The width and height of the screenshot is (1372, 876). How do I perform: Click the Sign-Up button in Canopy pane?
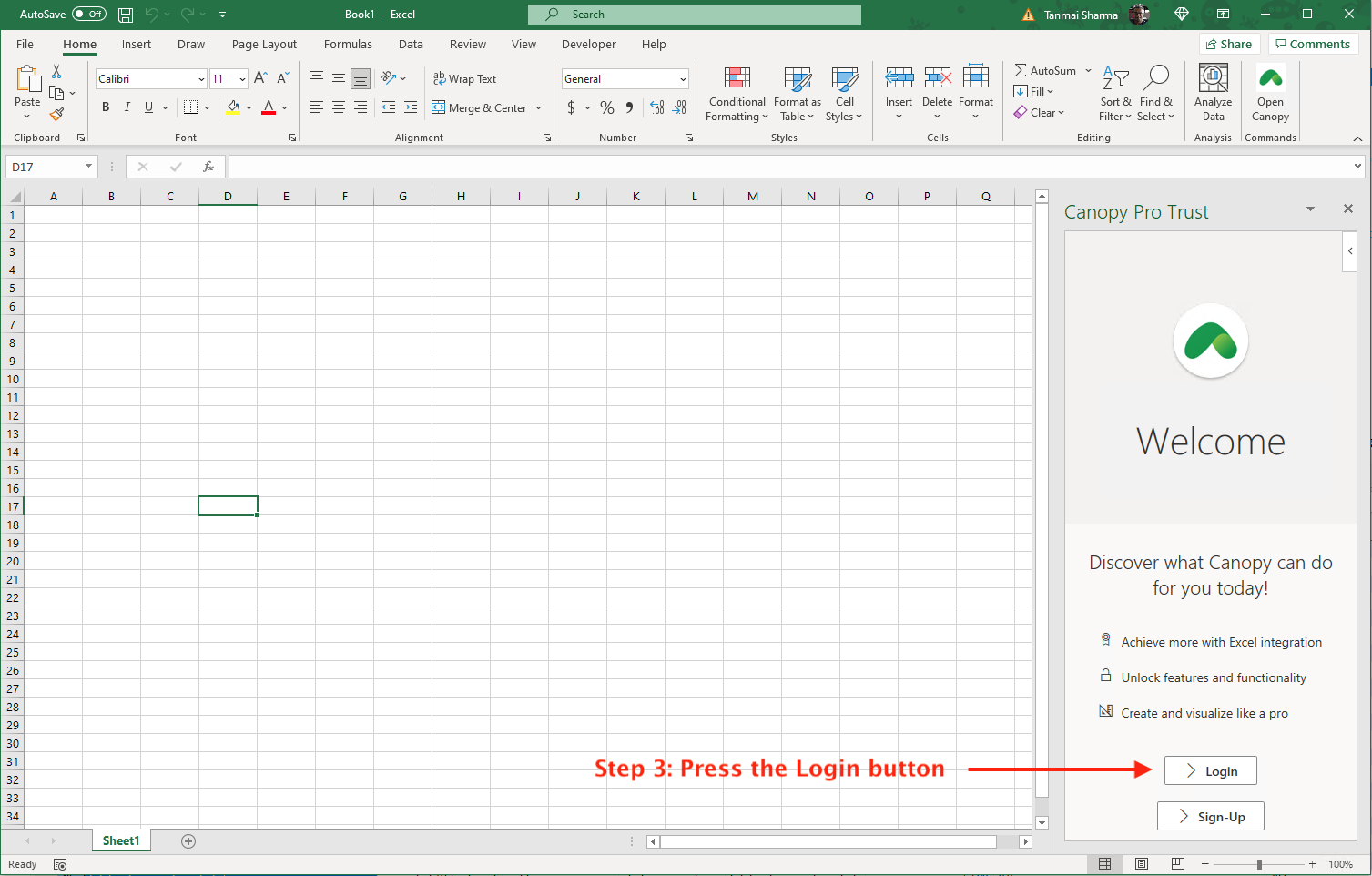tap(1211, 817)
